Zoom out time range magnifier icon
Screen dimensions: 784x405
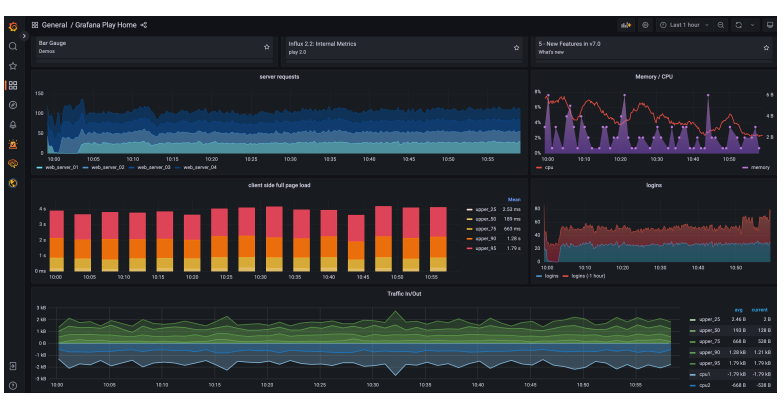tap(720, 25)
